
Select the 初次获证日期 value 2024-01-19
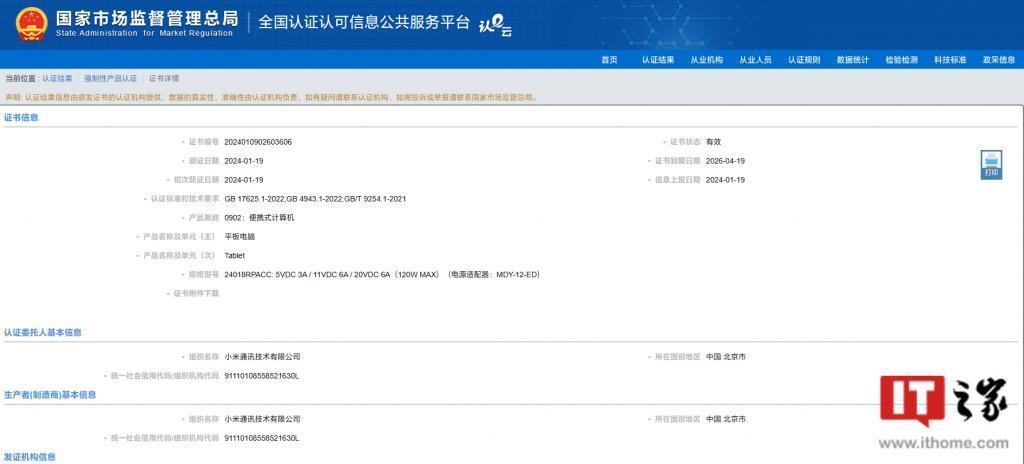tap(244, 180)
